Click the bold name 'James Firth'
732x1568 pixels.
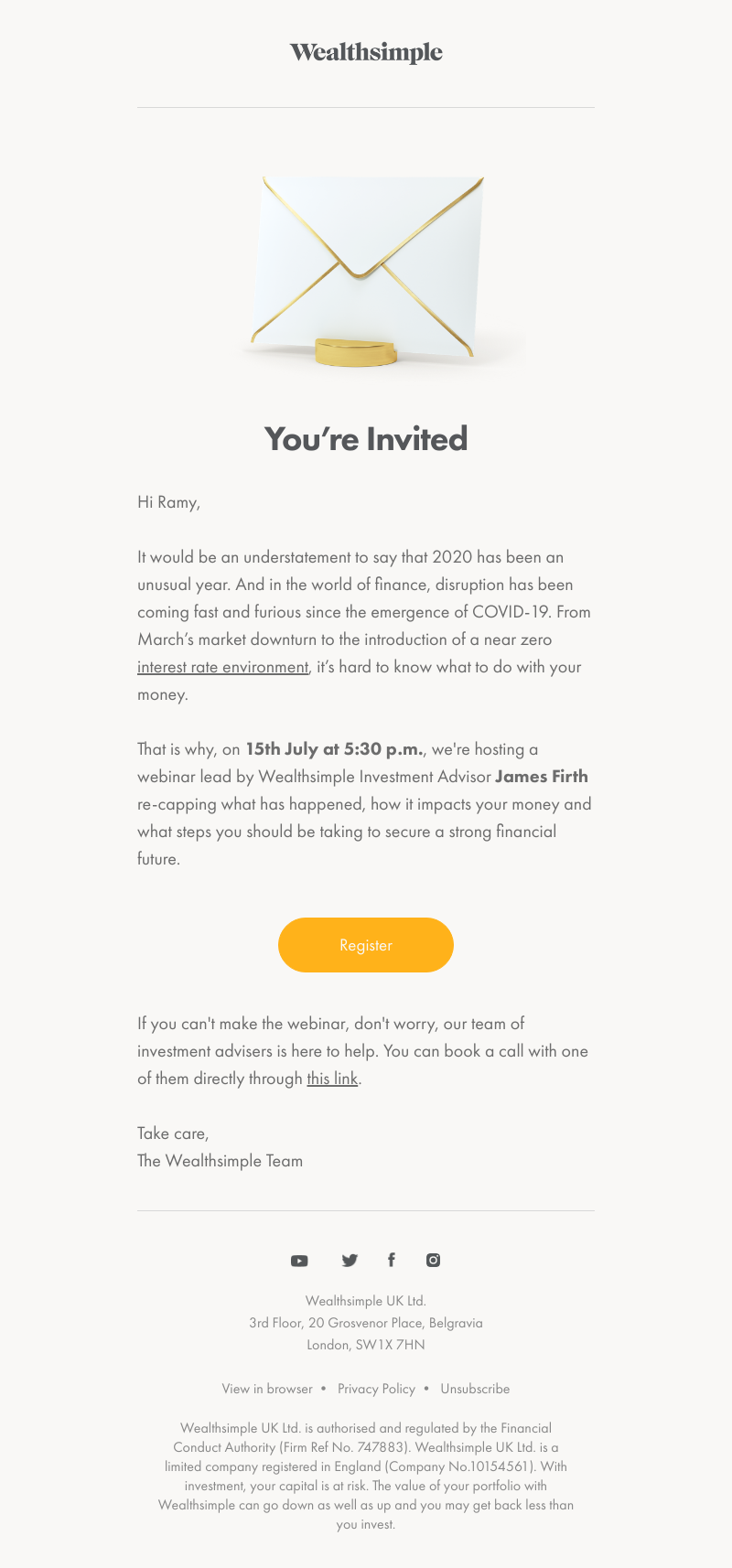(542, 777)
